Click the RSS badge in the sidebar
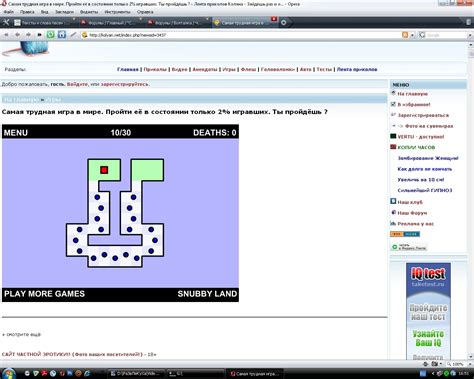 click(405, 234)
